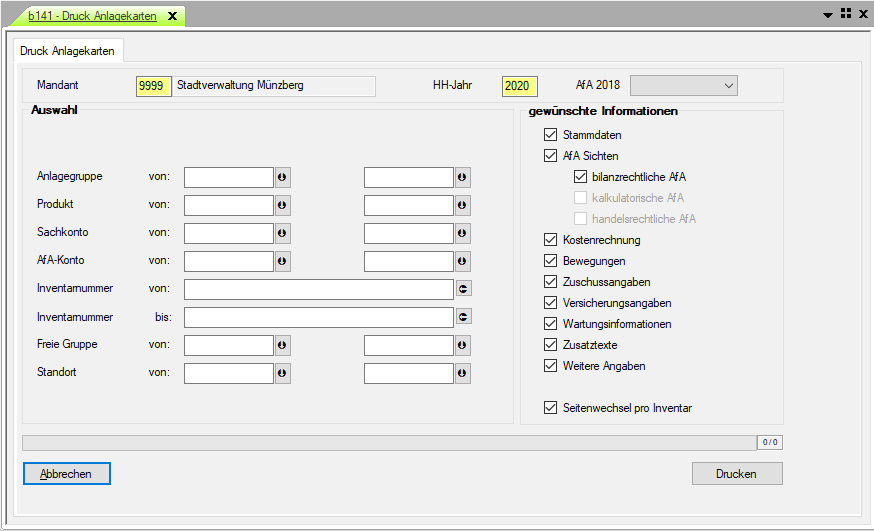Click lookup icon beside second Produkt field
The width and height of the screenshot is (874, 531).
click(x=462, y=205)
